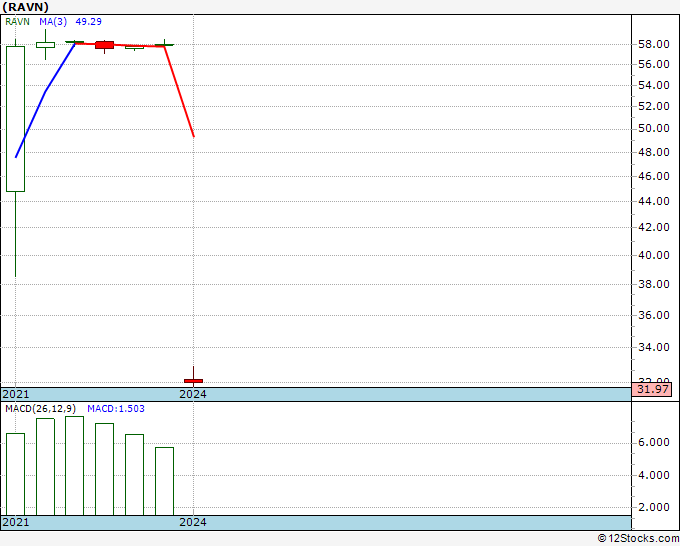Click the tall white 2021 candlestick body
This screenshot has height=546, width=680.
coord(16,119)
